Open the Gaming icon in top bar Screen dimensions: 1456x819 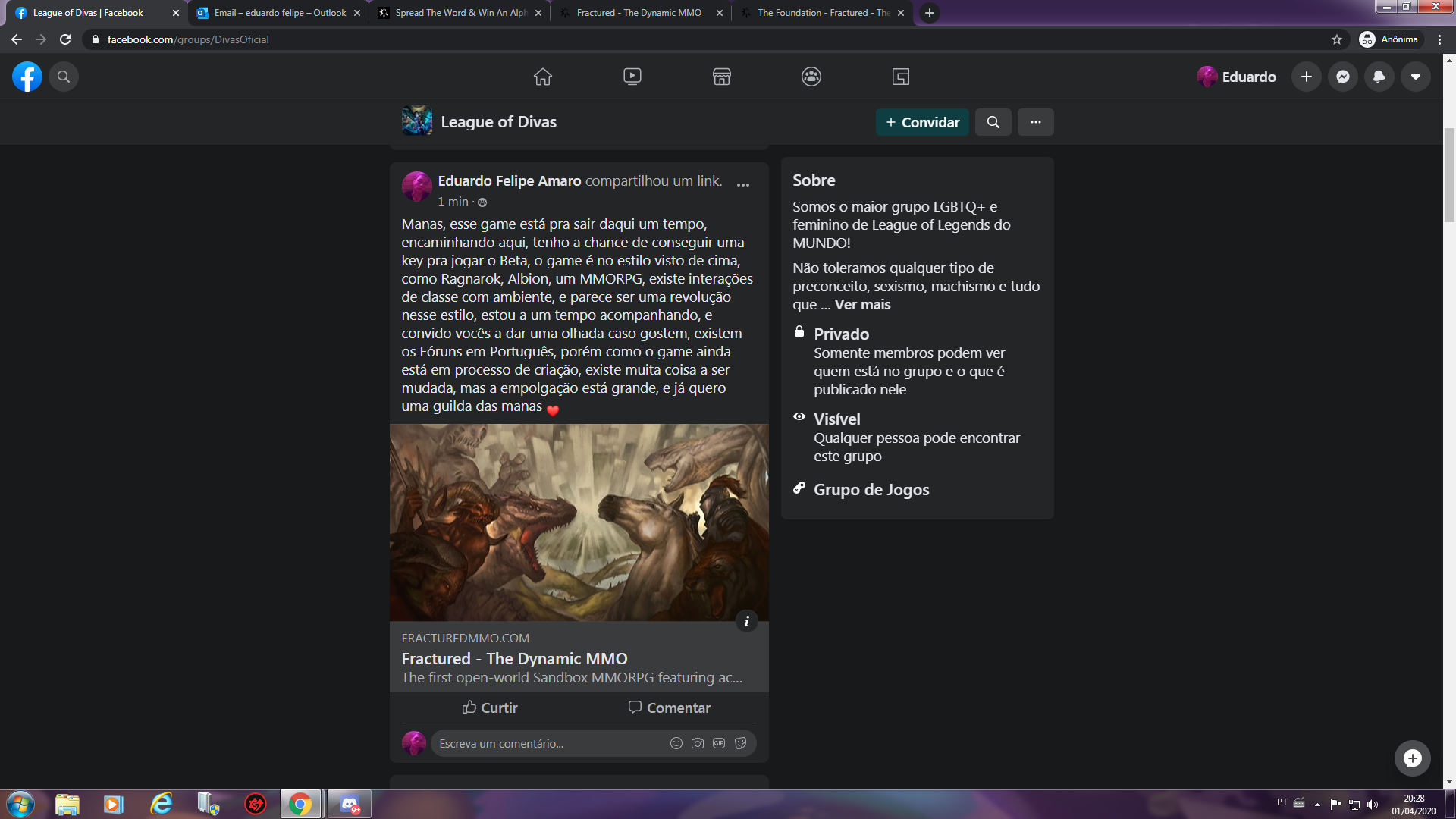pos(901,77)
